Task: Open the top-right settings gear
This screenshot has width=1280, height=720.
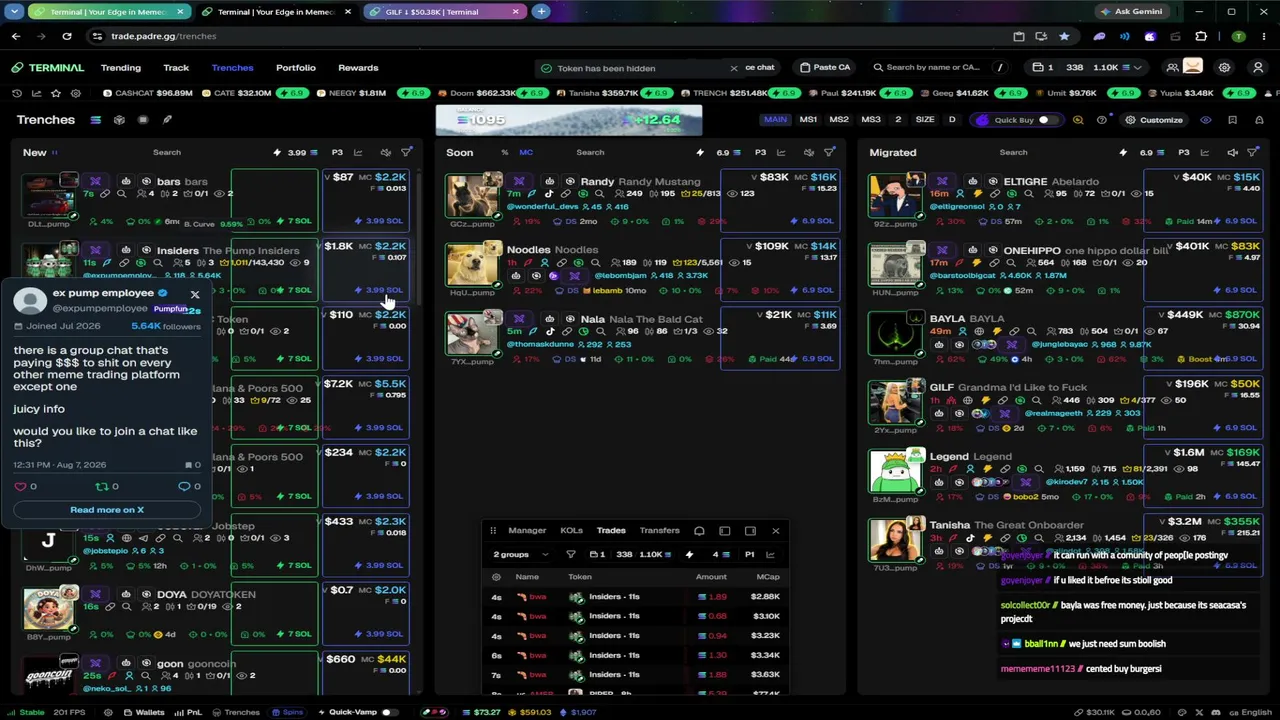Action: [x=1224, y=68]
